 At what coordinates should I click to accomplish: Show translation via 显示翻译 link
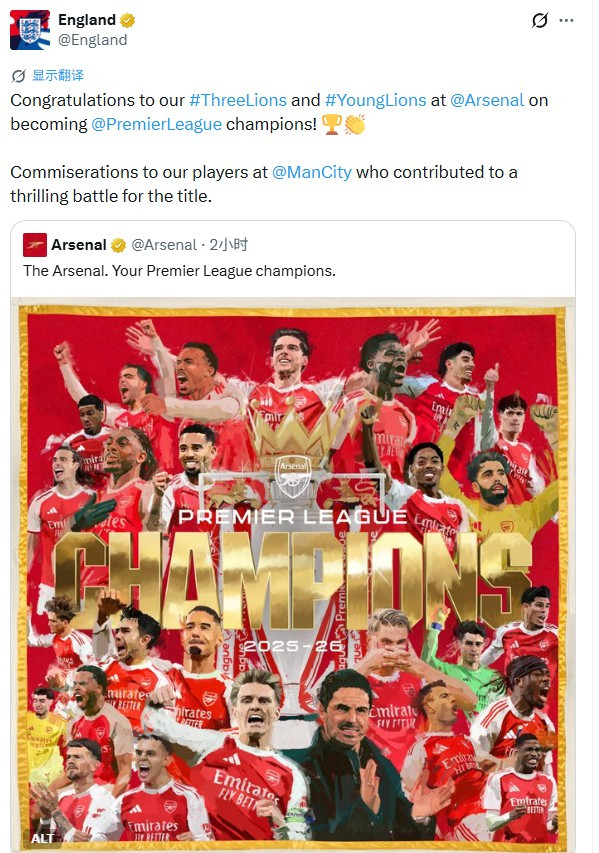pyautogui.click(x=58, y=75)
